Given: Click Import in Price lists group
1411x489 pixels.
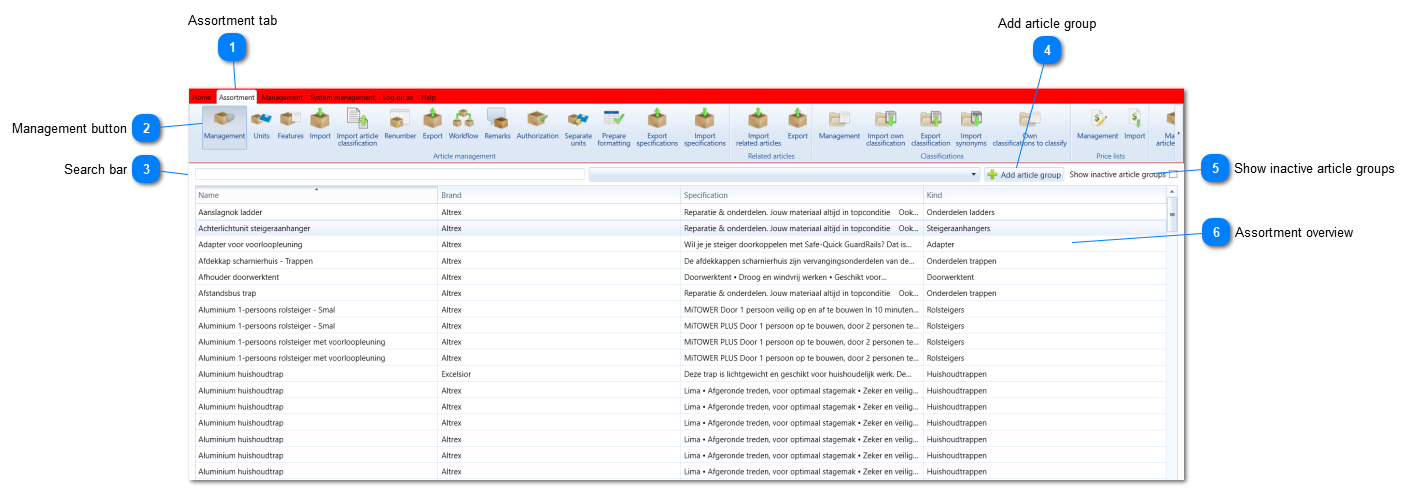Looking at the screenshot, I should (x=1135, y=124).
